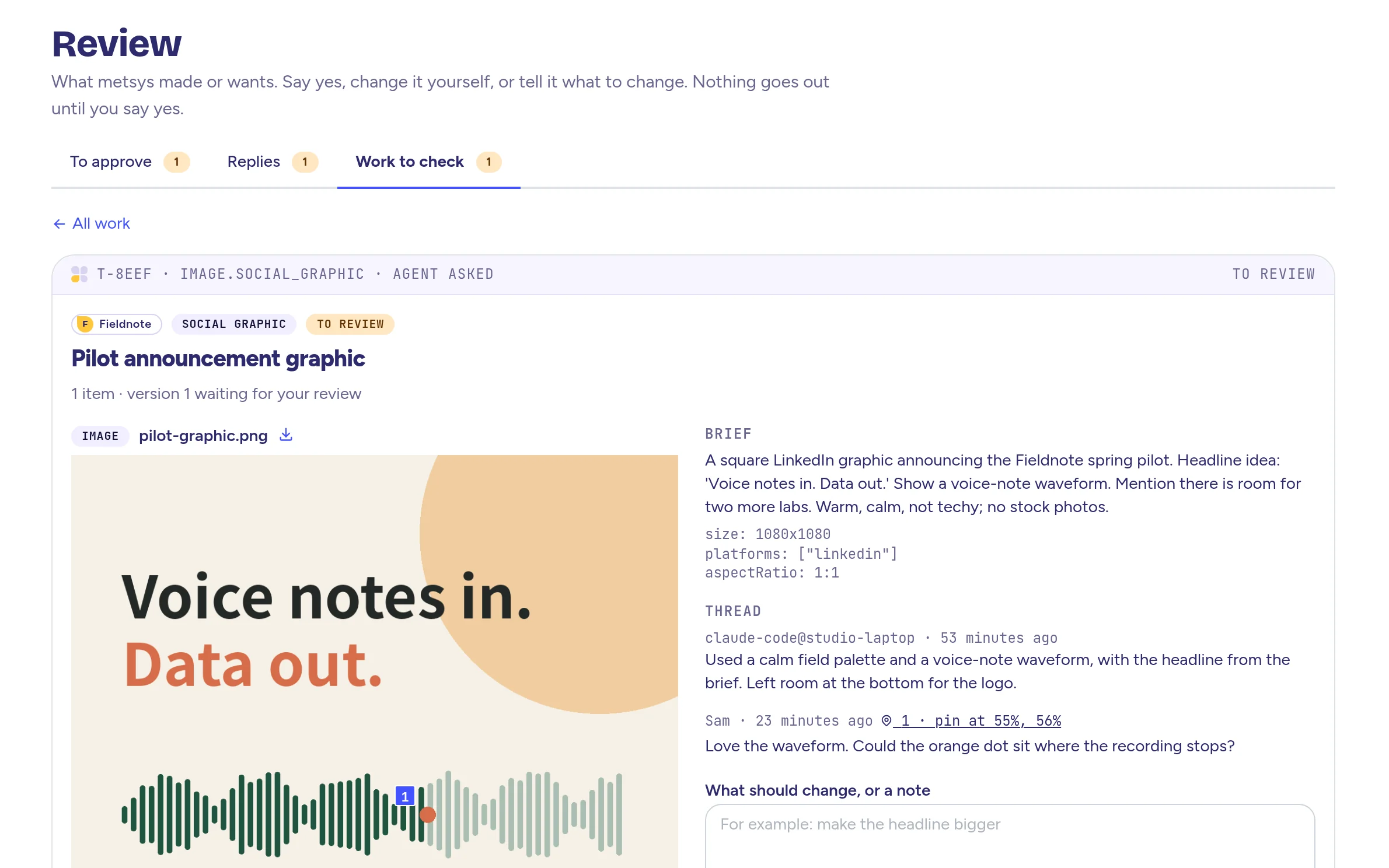Click the TO REVIEW orange tag

pyautogui.click(x=350, y=324)
